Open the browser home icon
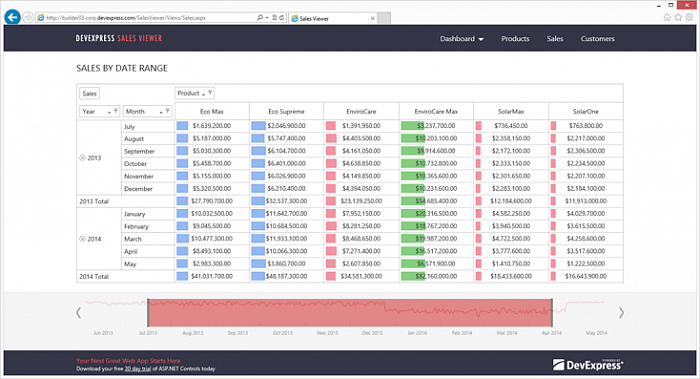This screenshot has height=379, width=700. click(667, 17)
